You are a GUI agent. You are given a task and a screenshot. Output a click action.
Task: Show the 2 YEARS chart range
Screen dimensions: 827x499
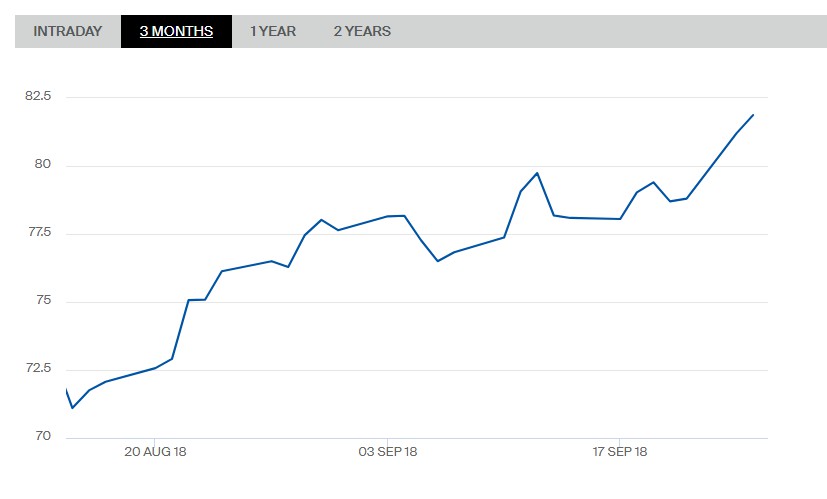[362, 31]
